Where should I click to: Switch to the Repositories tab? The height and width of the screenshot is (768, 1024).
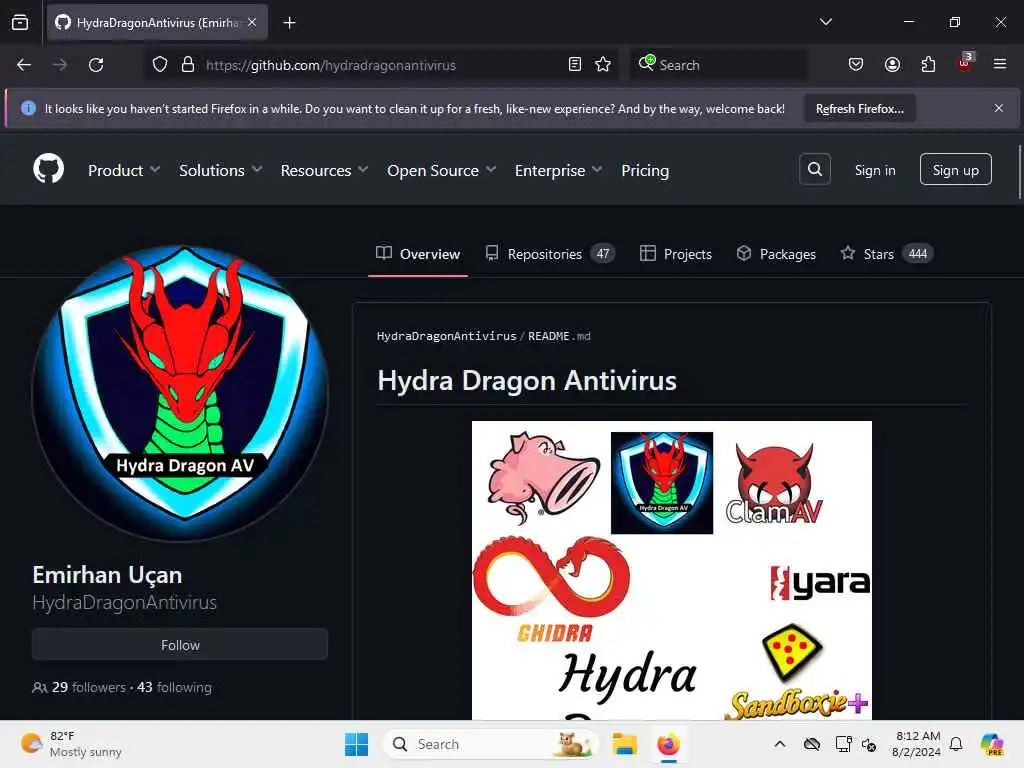point(550,254)
